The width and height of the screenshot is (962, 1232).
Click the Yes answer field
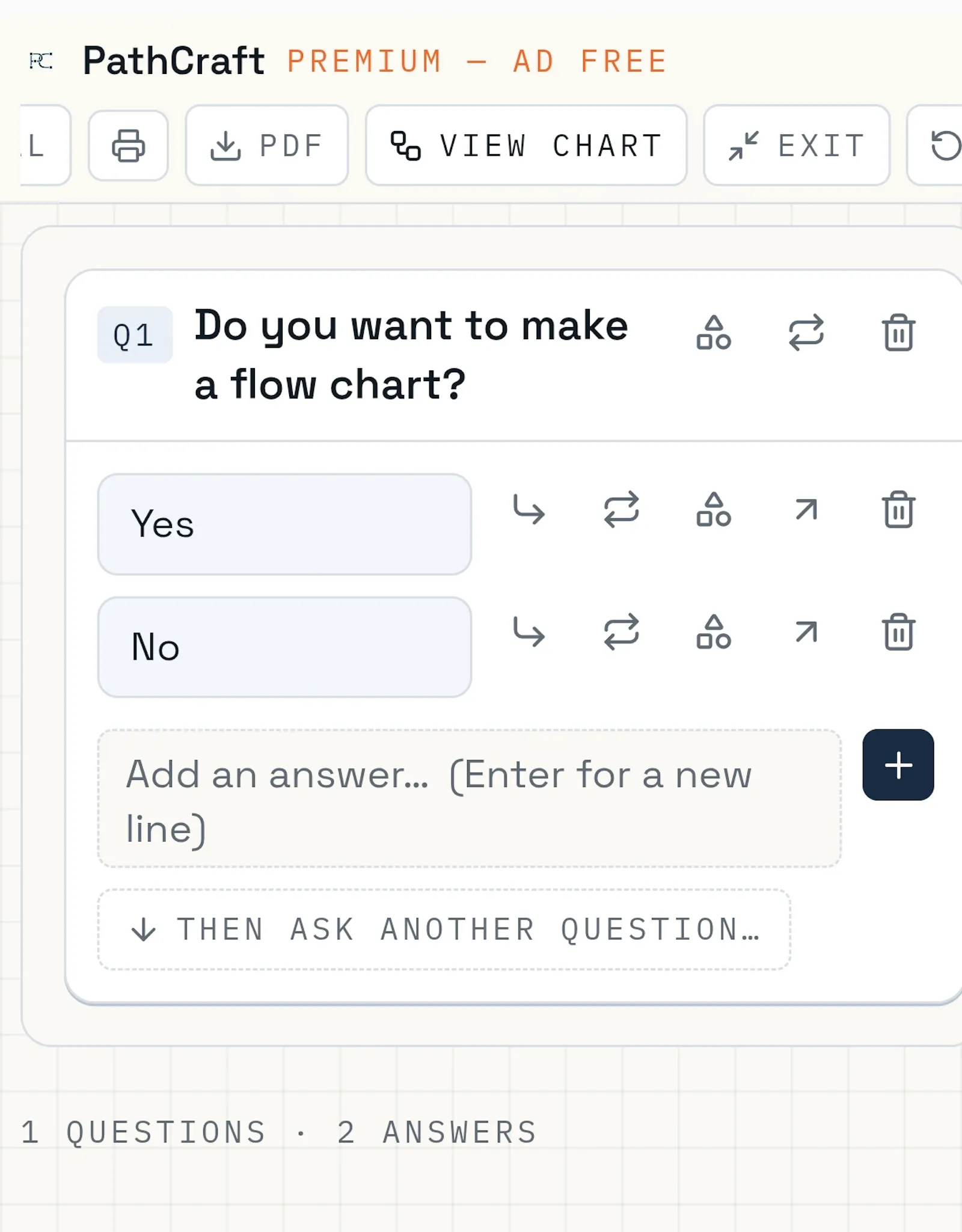pyautogui.click(x=284, y=524)
